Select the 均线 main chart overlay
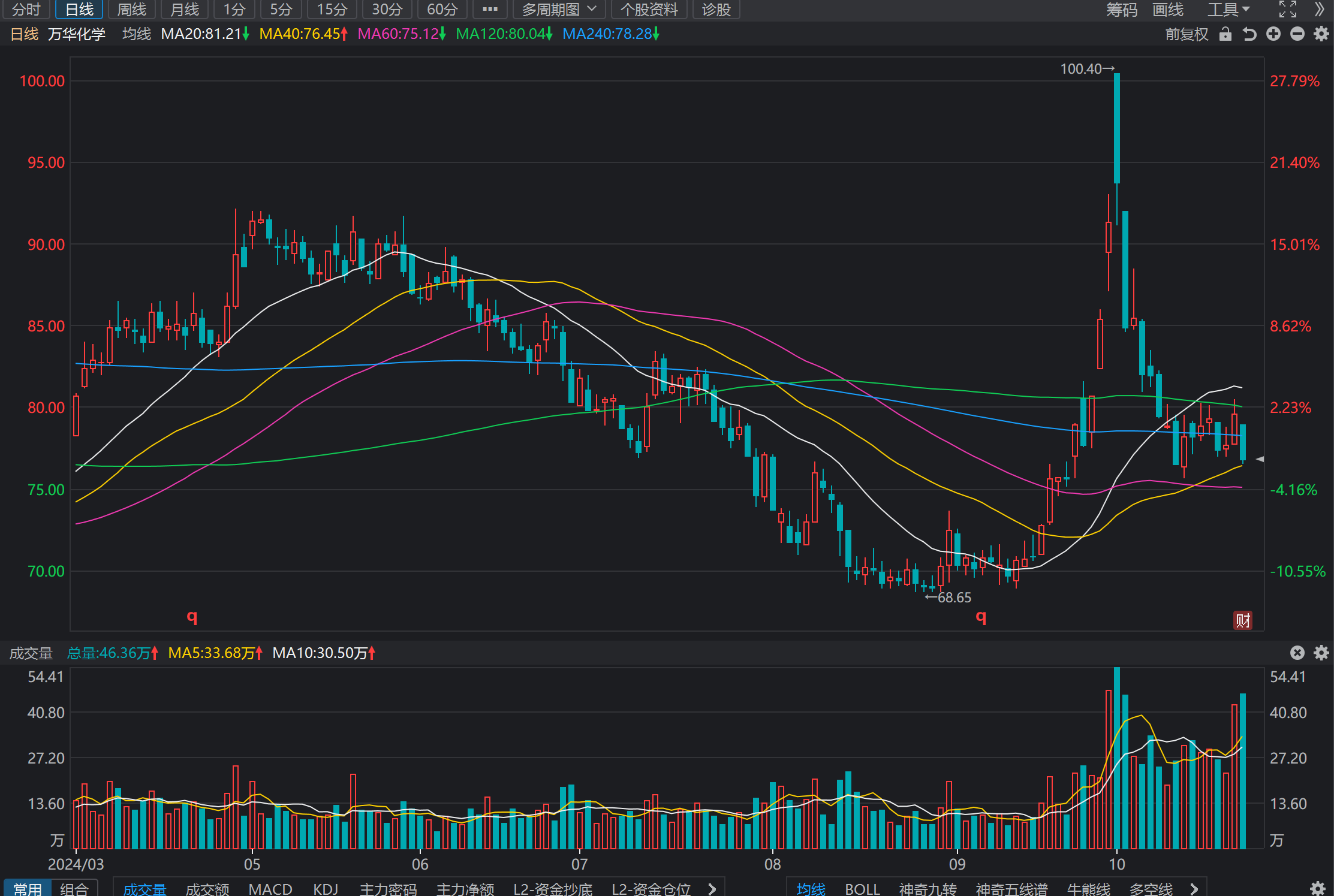Image resolution: width=1334 pixels, height=896 pixels. pos(811,888)
